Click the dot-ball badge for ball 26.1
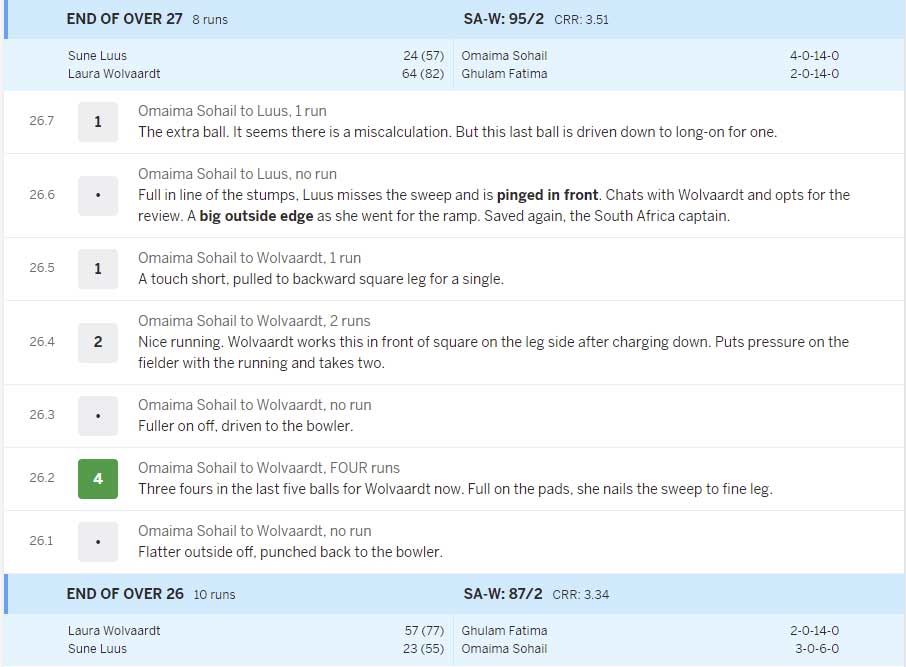Screen dimensions: 906x667 (97, 541)
